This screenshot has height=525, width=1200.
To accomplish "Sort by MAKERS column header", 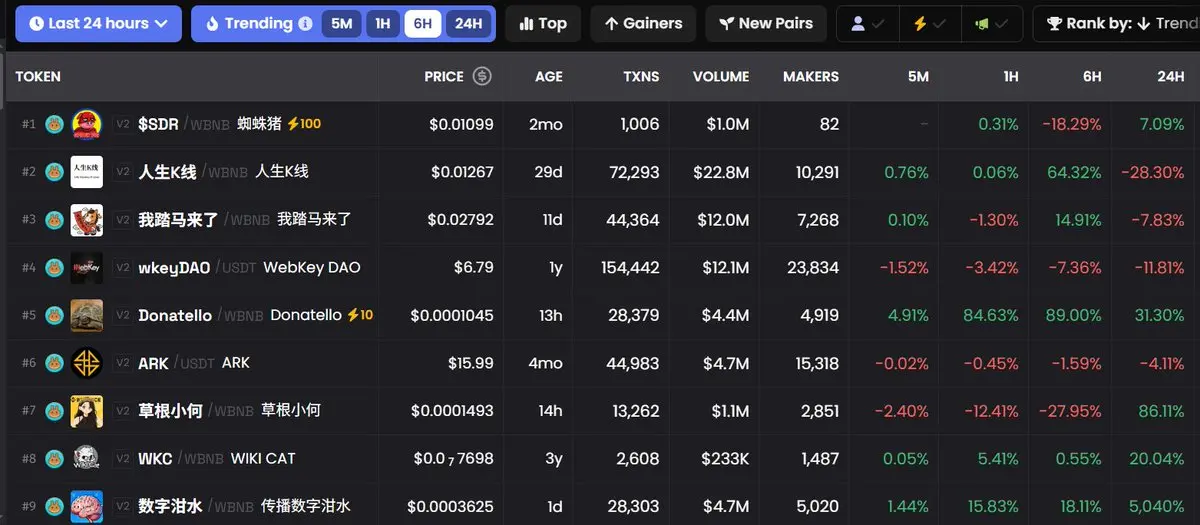I will (x=811, y=76).
